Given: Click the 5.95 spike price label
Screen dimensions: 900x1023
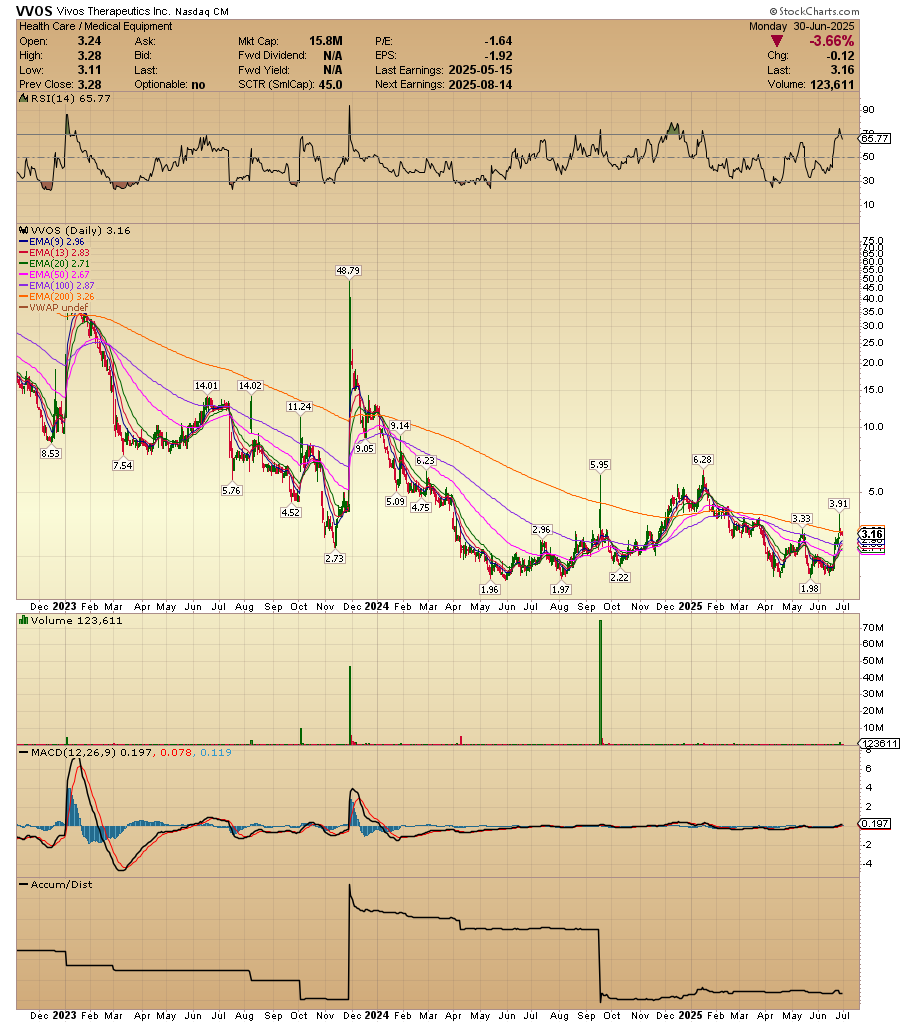Looking at the screenshot, I should 599,465.
